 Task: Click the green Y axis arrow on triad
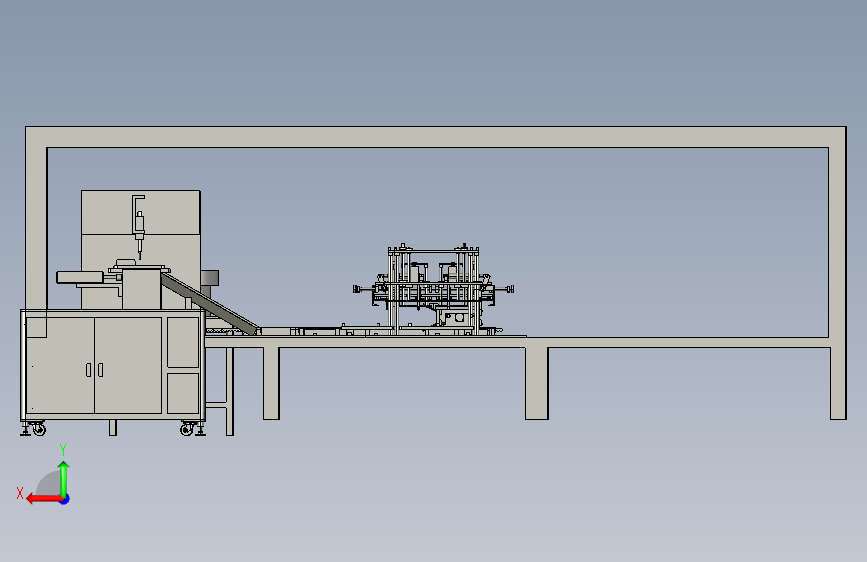pos(64,478)
